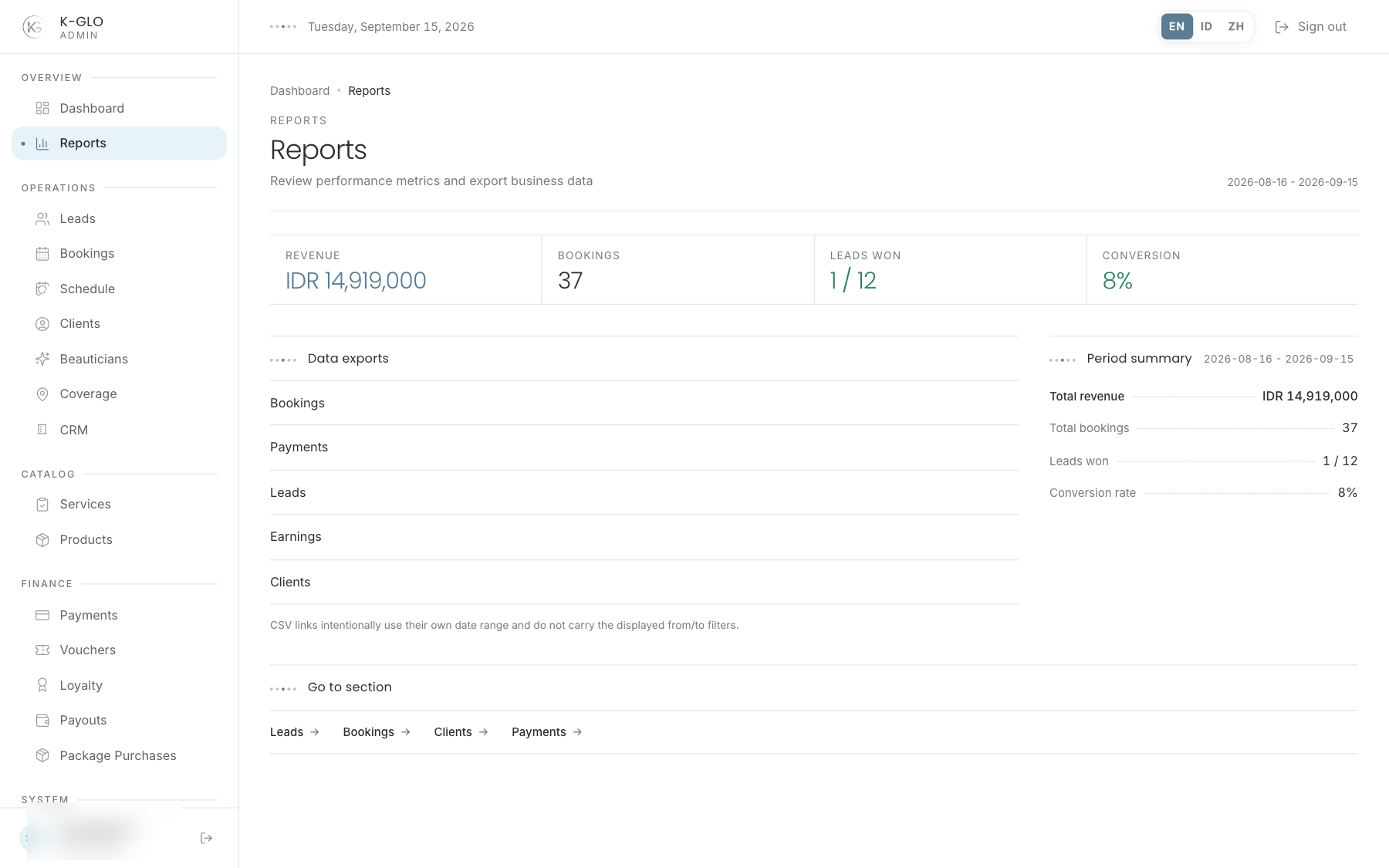
Task: Download the Leads data export
Action: [x=644, y=492]
